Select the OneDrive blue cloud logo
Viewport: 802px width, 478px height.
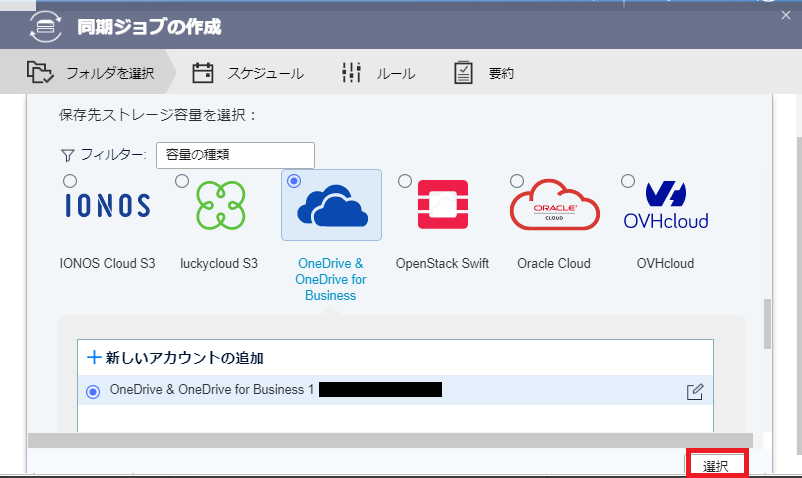click(x=332, y=206)
